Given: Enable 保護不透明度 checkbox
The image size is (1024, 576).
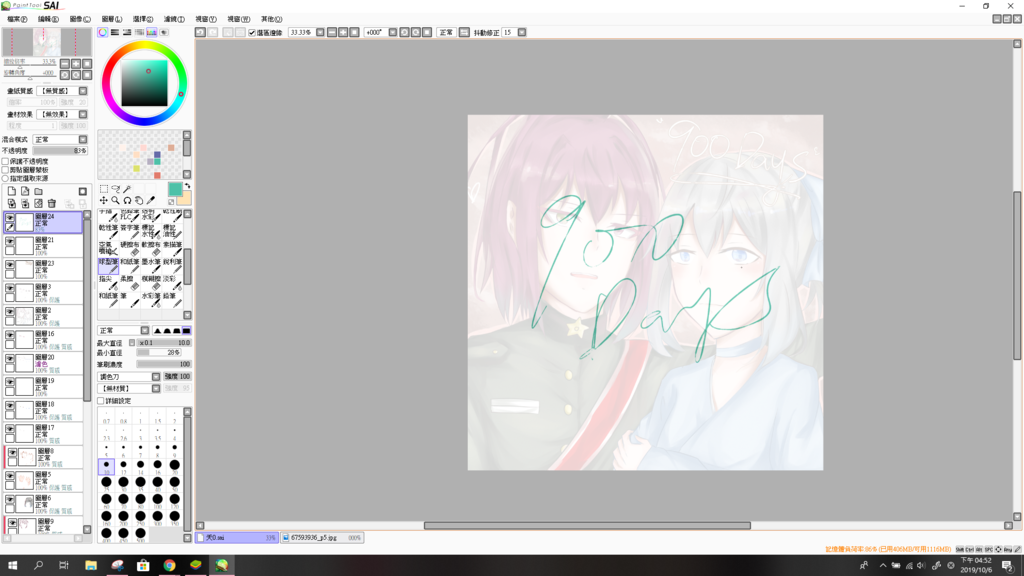Looking at the screenshot, I should tap(5, 161).
